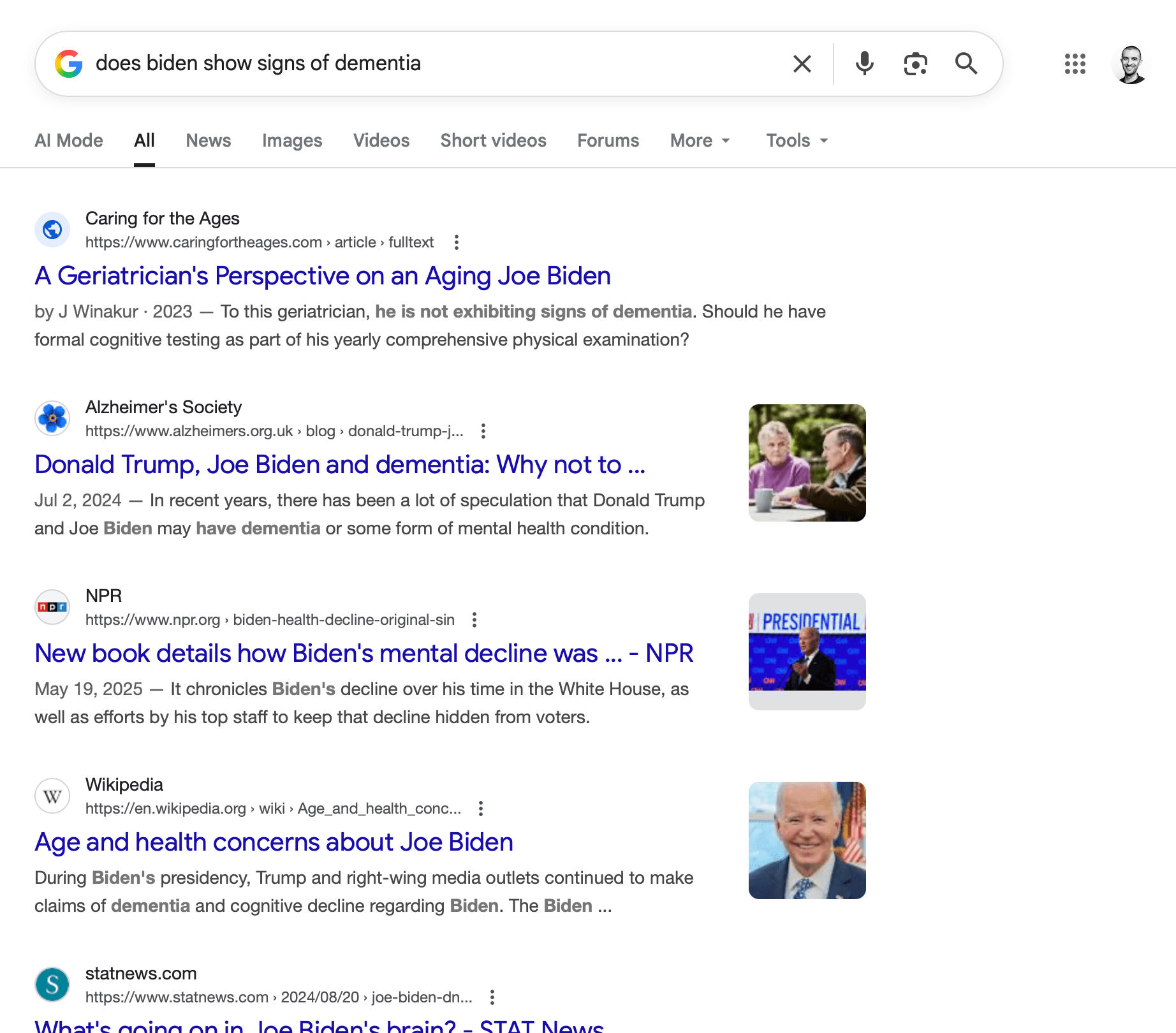Click into the Google search text field
Viewport: 1176px width, 1033px height.
click(434, 64)
